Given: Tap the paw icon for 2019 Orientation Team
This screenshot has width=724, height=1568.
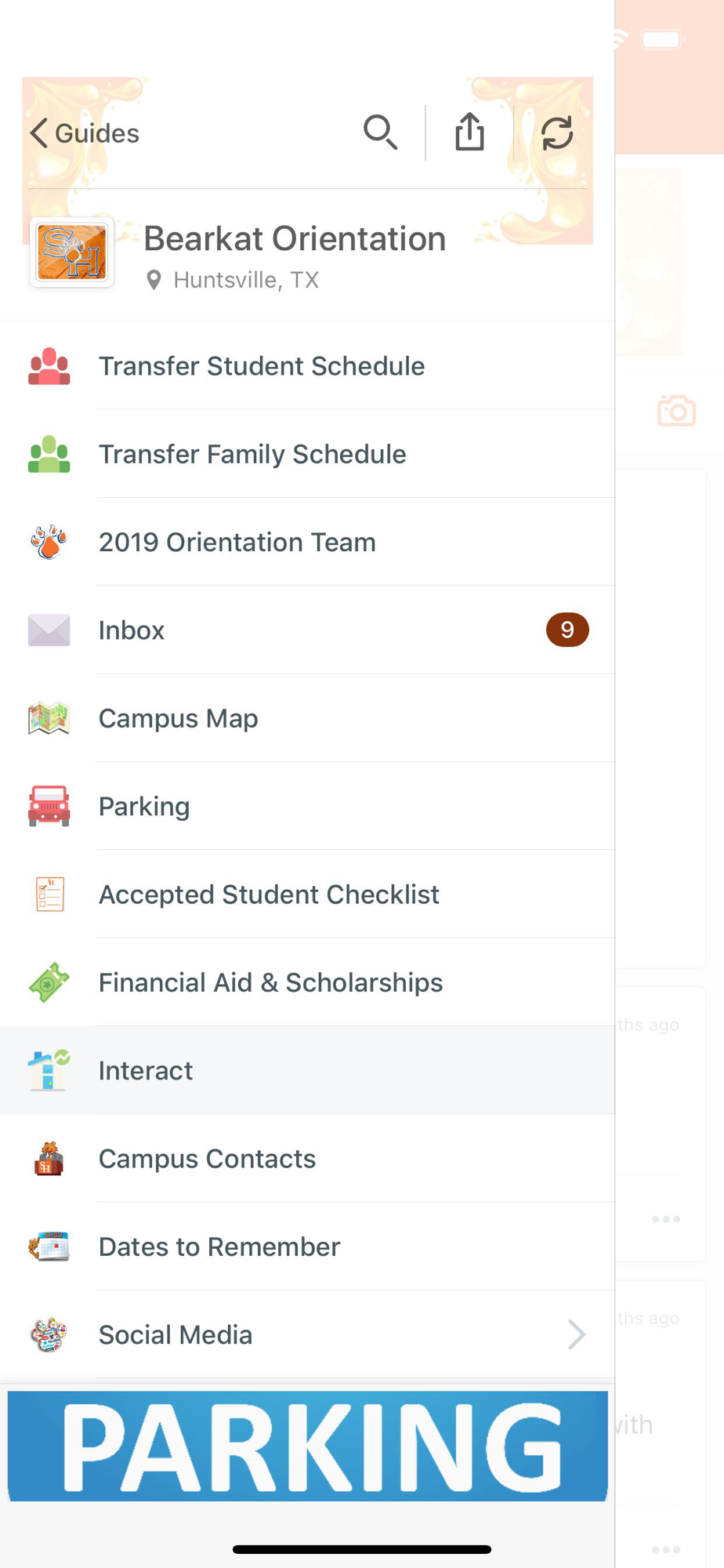Looking at the screenshot, I should (49, 542).
